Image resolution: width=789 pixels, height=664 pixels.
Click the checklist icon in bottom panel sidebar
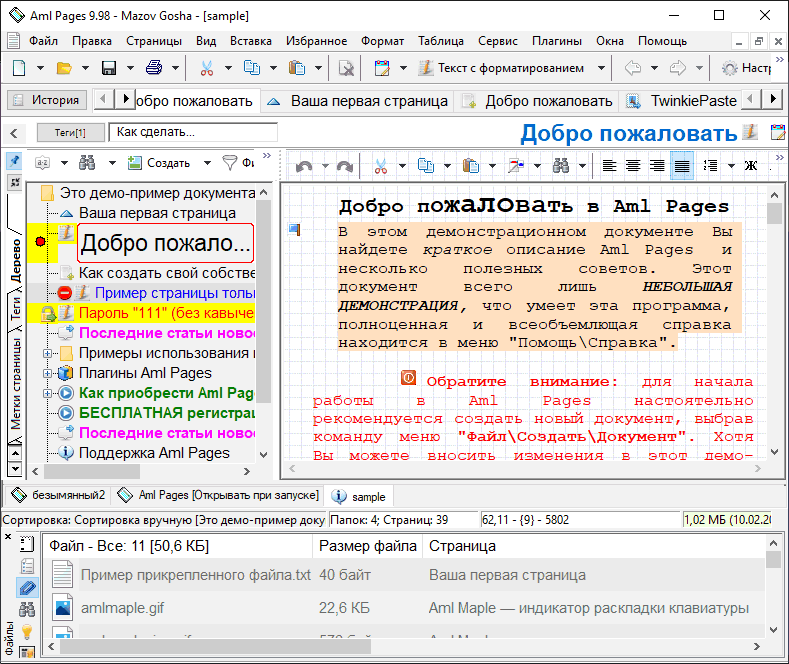[x=27, y=565]
